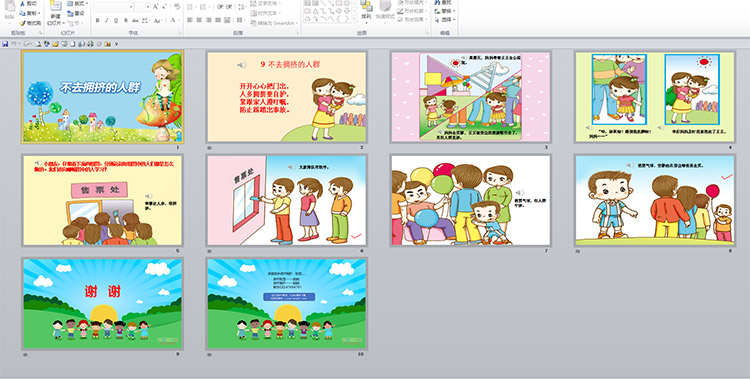The image size is (750, 379).
Task: Open the Quick Styles gallery menu
Action: [x=385, y=10]
